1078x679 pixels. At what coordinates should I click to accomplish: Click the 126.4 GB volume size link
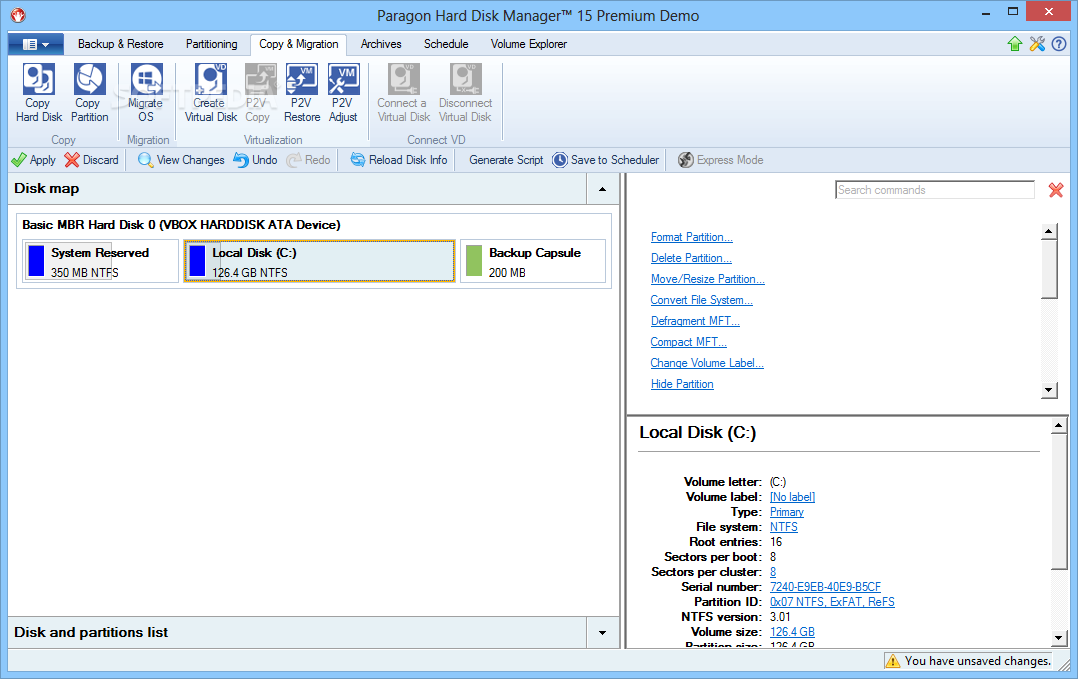[x=792, y=632]
